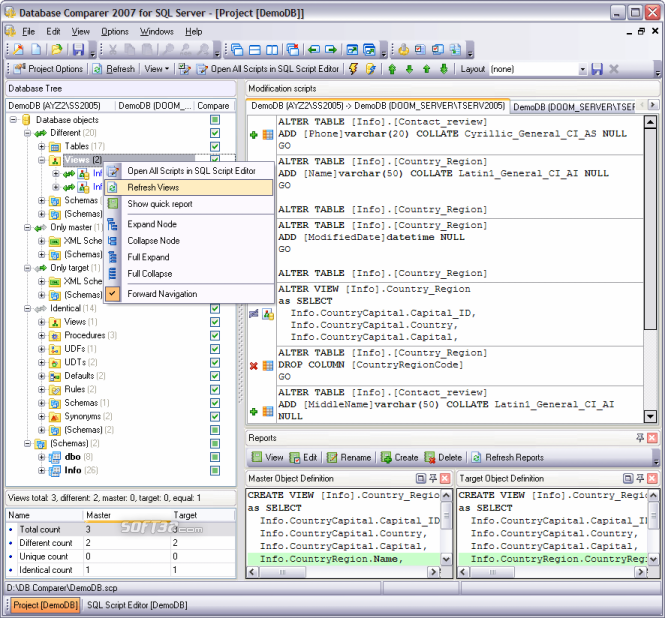Click the lightning with document execute icon

(371, 69)
